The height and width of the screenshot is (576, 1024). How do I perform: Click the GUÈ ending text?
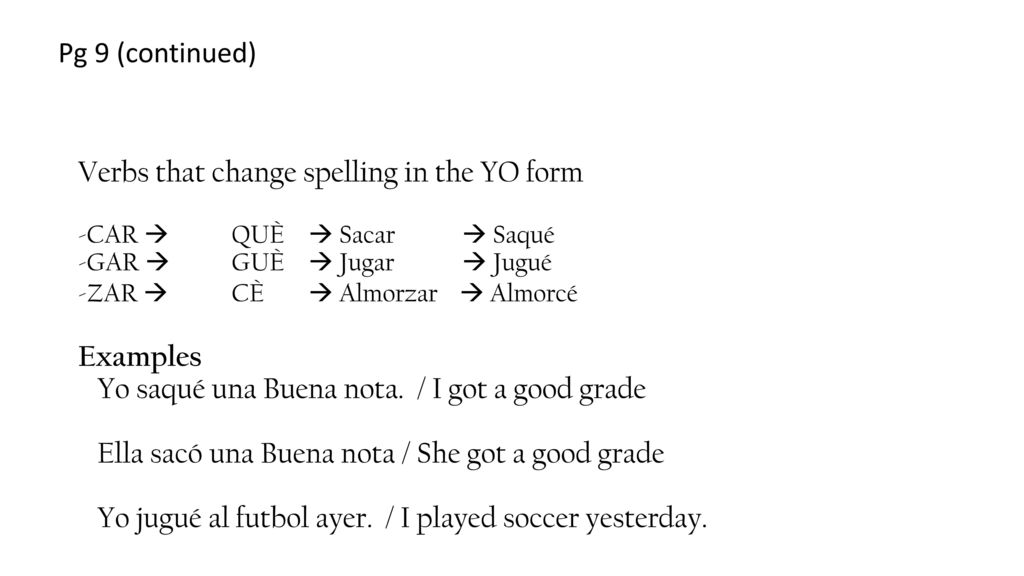258,262
